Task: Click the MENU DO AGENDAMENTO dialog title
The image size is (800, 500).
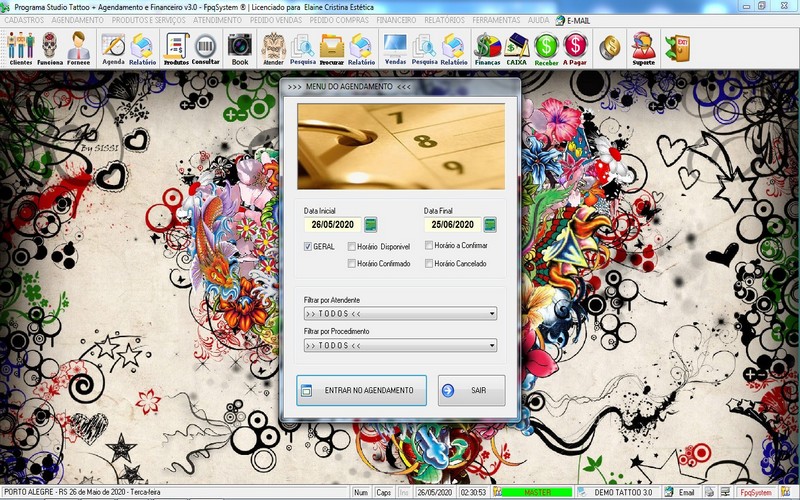Action: tap(349, 87)
